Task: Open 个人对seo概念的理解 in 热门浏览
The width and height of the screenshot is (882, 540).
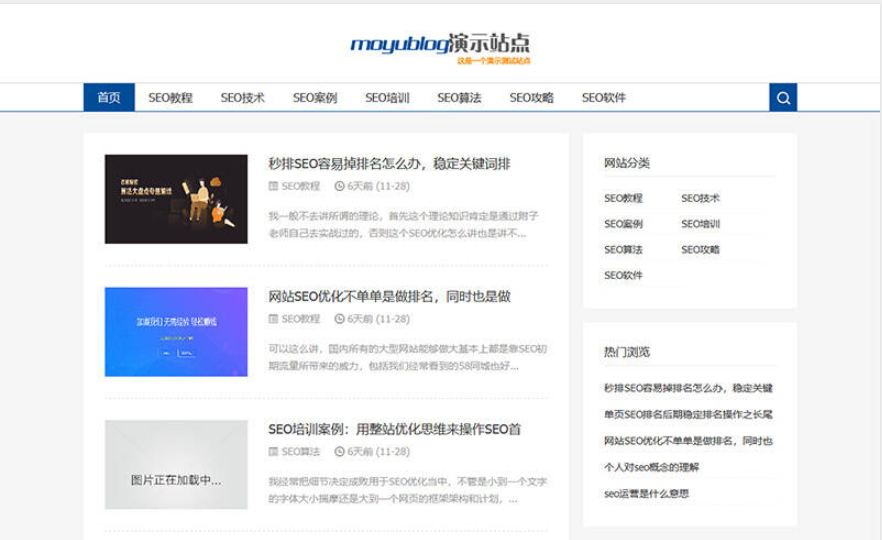Action: [651, 467]
